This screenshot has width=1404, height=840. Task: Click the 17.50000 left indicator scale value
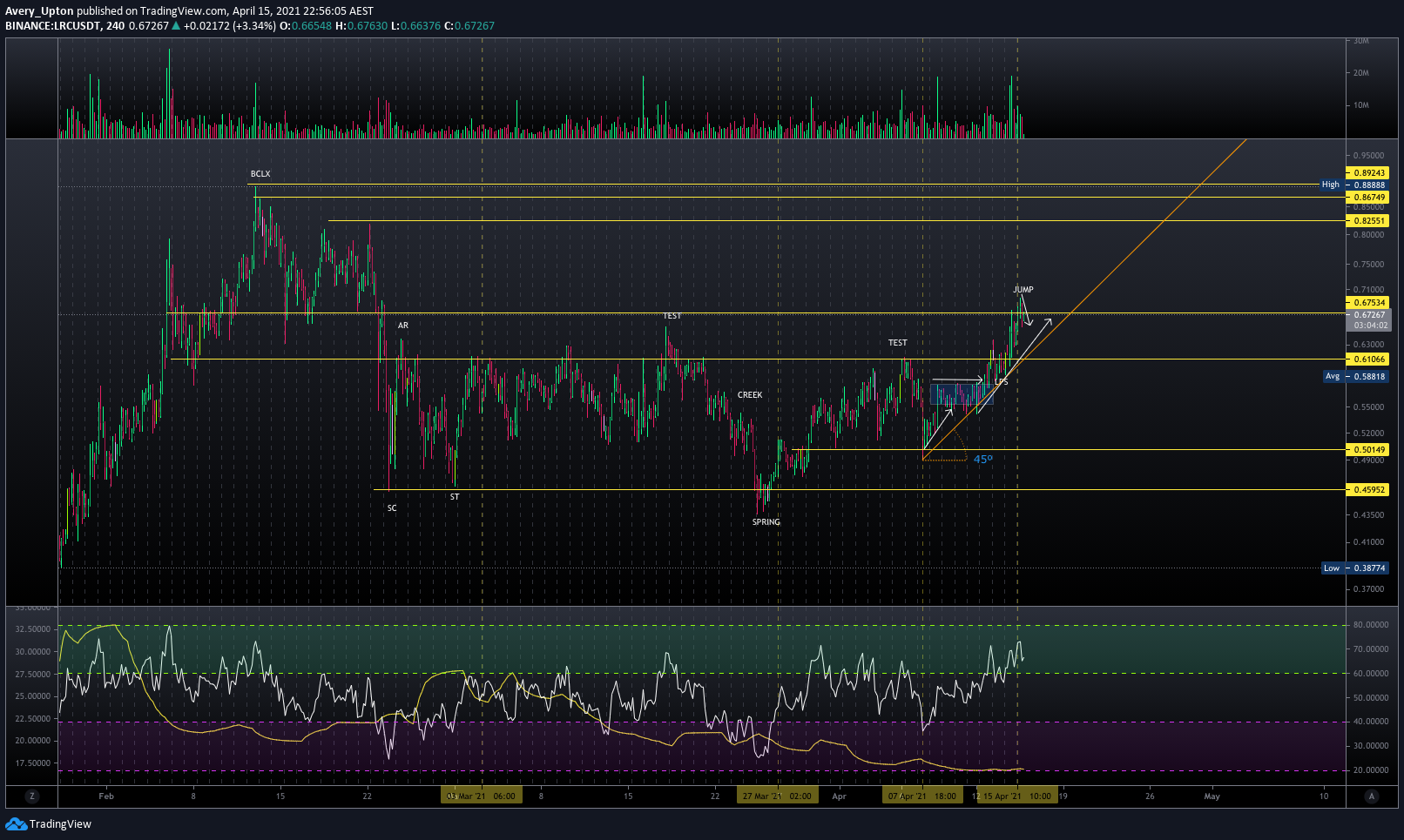33,763
